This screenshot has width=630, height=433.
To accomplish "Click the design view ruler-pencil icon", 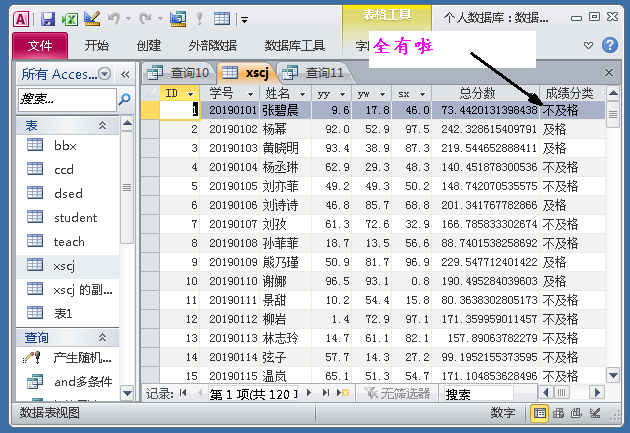I will 92,18.
